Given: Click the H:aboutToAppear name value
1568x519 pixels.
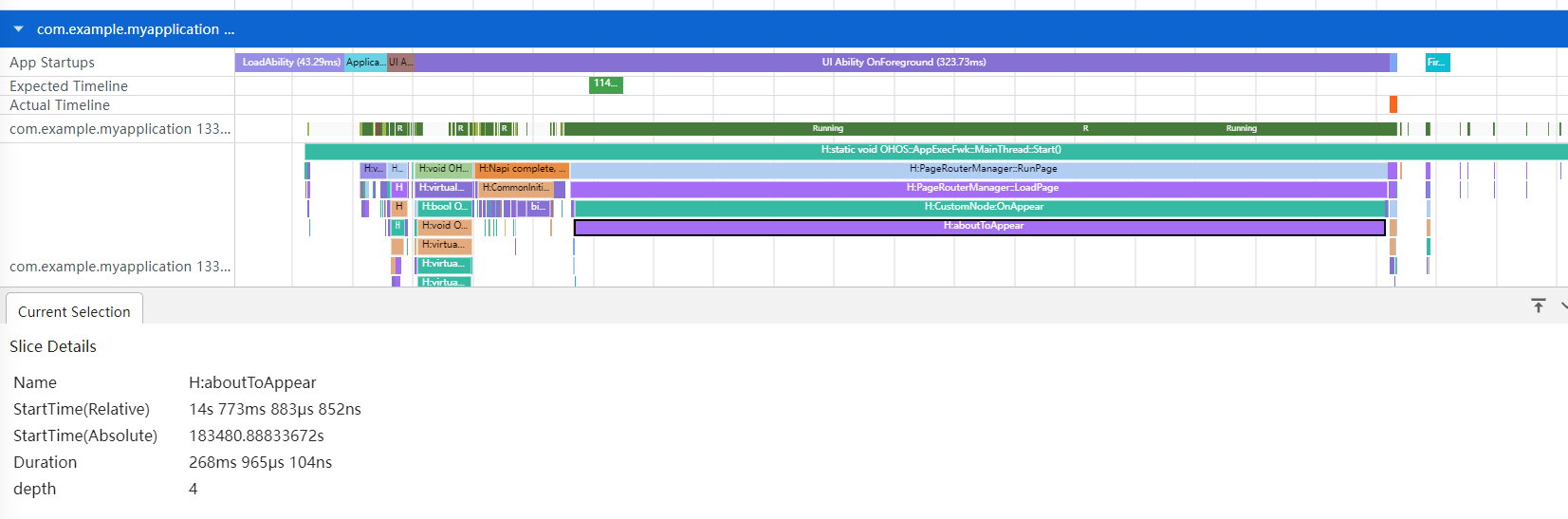Looking at the screenshot, I should (x=252, y=382).
